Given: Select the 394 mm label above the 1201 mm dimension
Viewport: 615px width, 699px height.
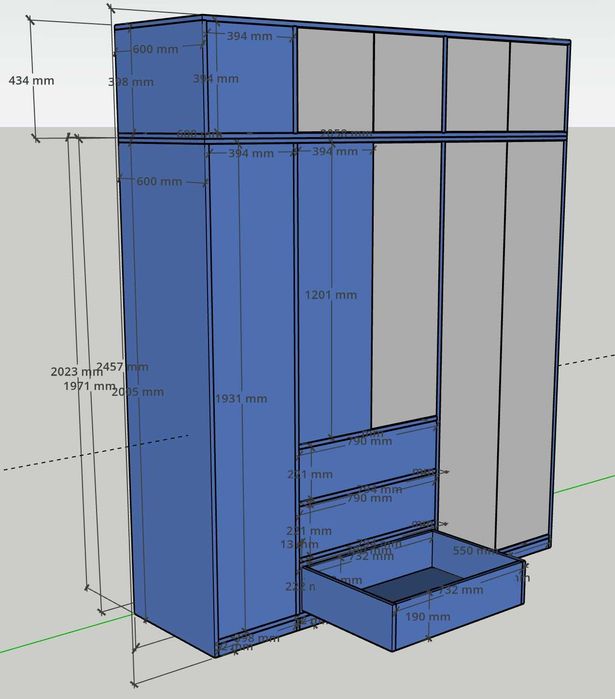Looking at the screenshot, I should 335,152.
